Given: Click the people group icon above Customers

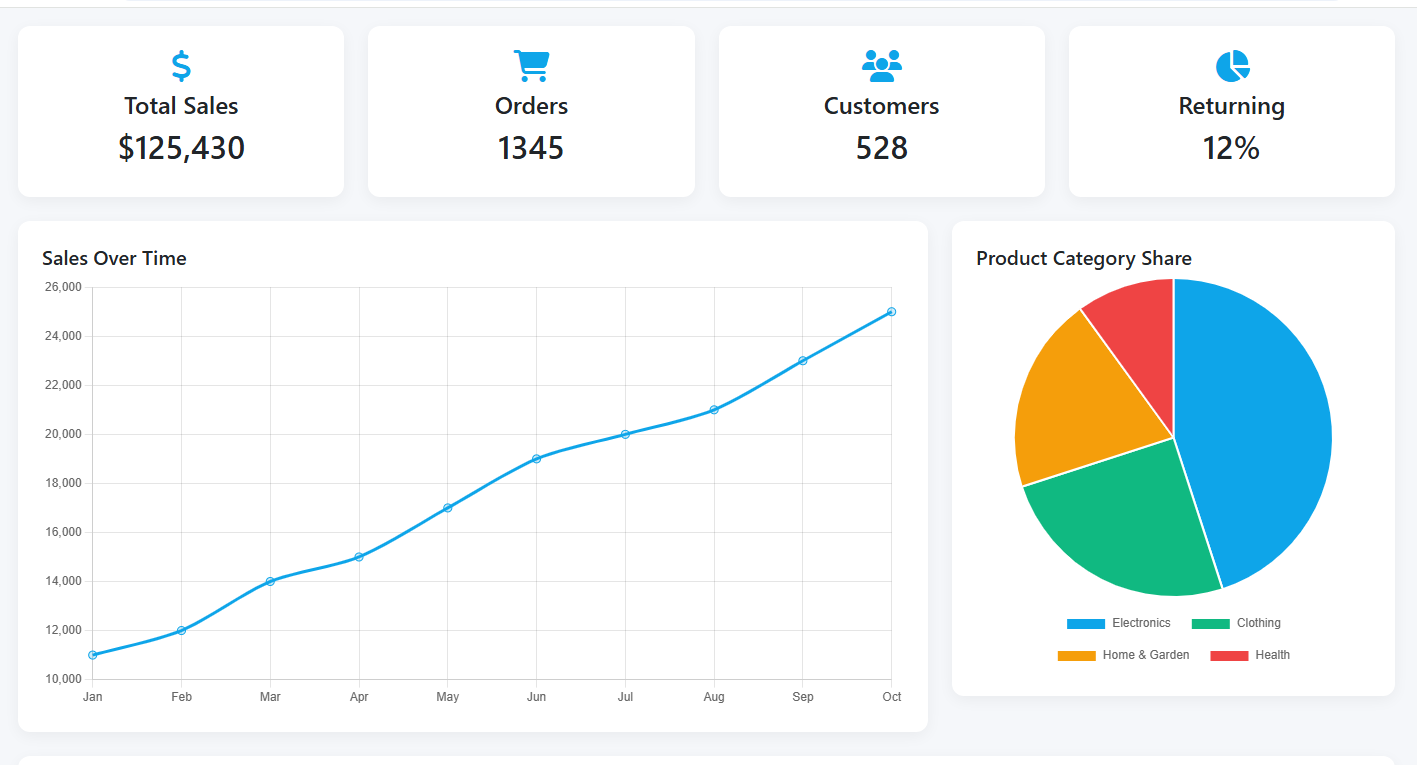Looking at the screenshot, I should 882,66.
